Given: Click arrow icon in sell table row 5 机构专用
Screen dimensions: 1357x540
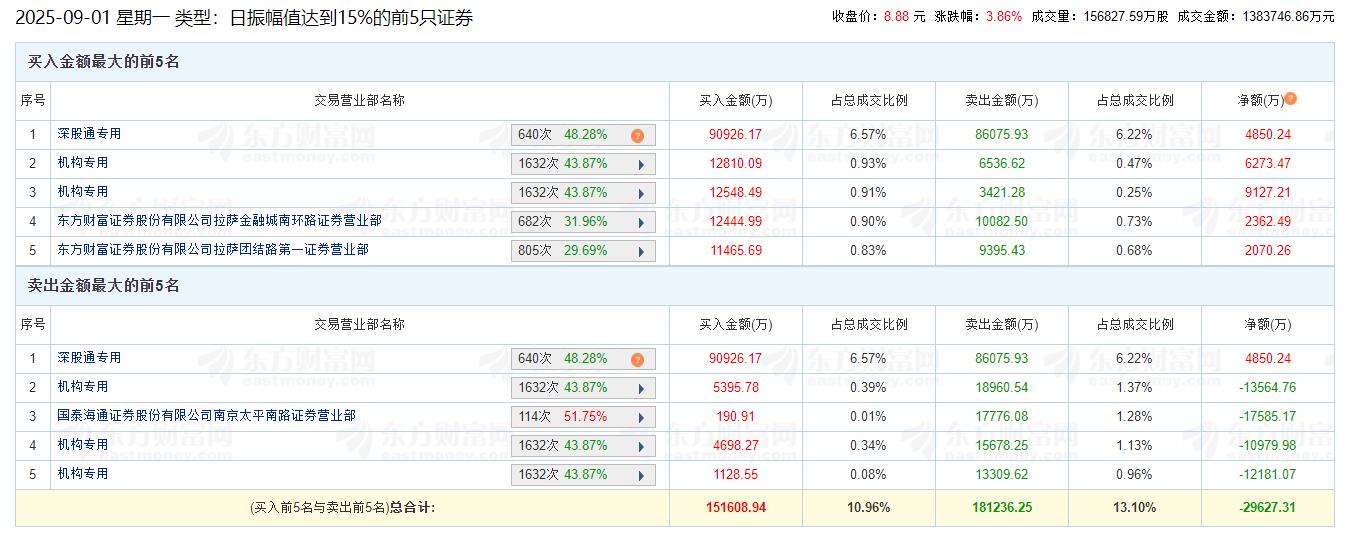Looking at the screenshot, I should [x=640, y=475].
